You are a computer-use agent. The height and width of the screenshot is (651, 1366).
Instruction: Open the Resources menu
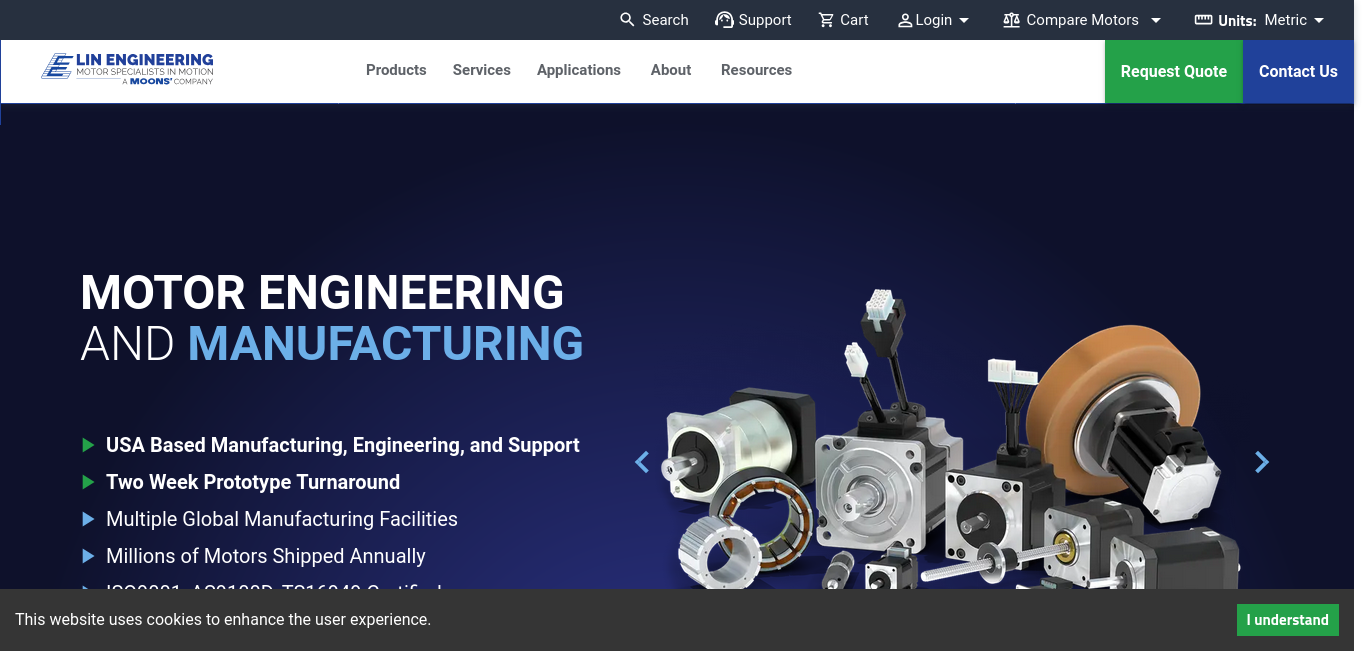pyautogui.click(x=756, y=70)
